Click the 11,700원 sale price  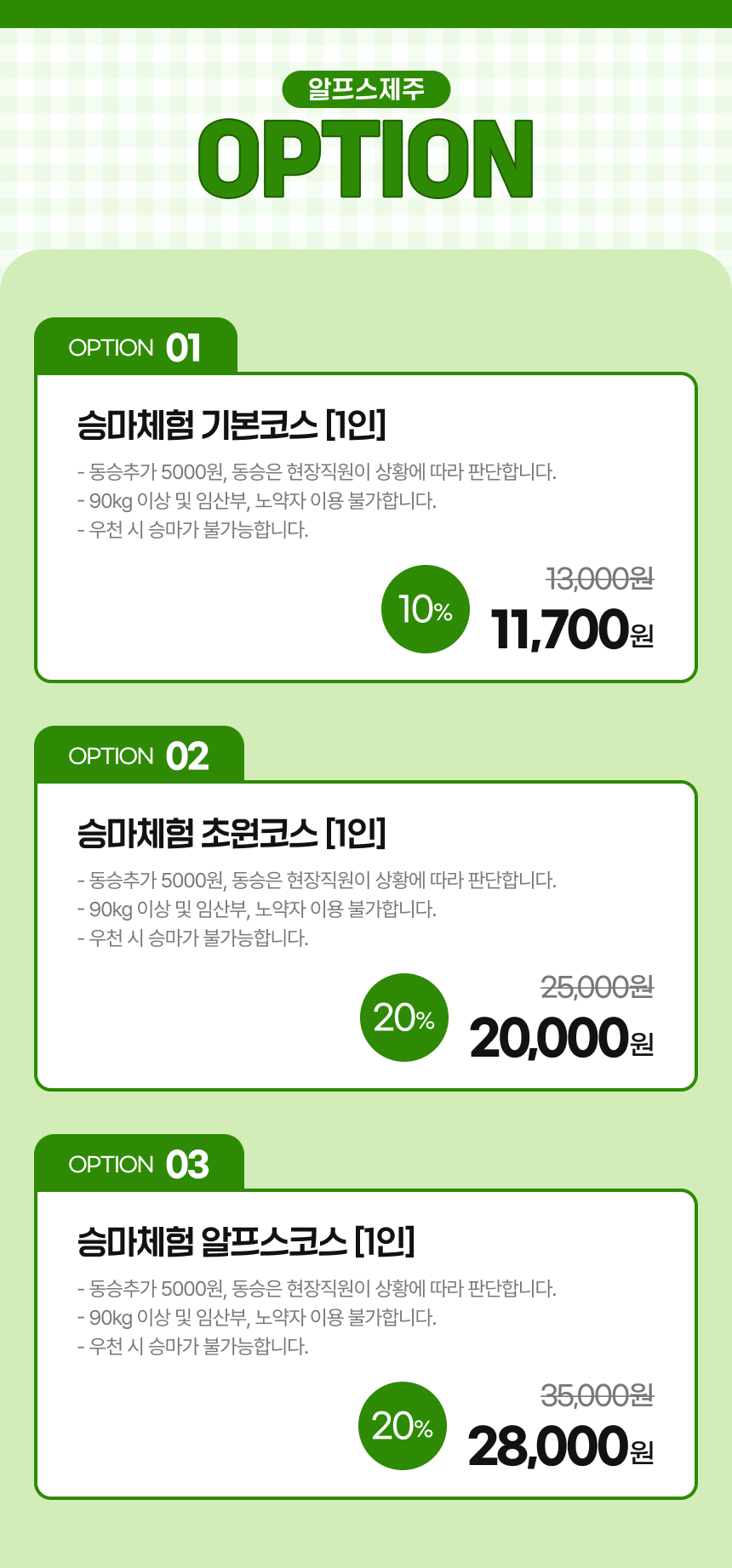[x=572, y=630]
